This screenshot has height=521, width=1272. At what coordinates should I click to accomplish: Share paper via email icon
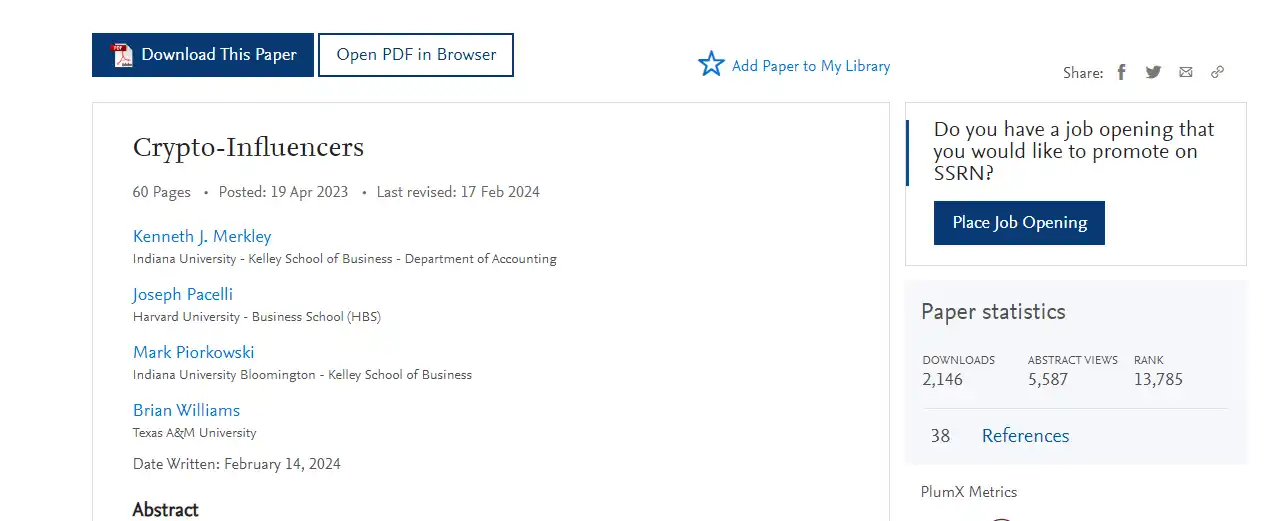click(1185, 72)
